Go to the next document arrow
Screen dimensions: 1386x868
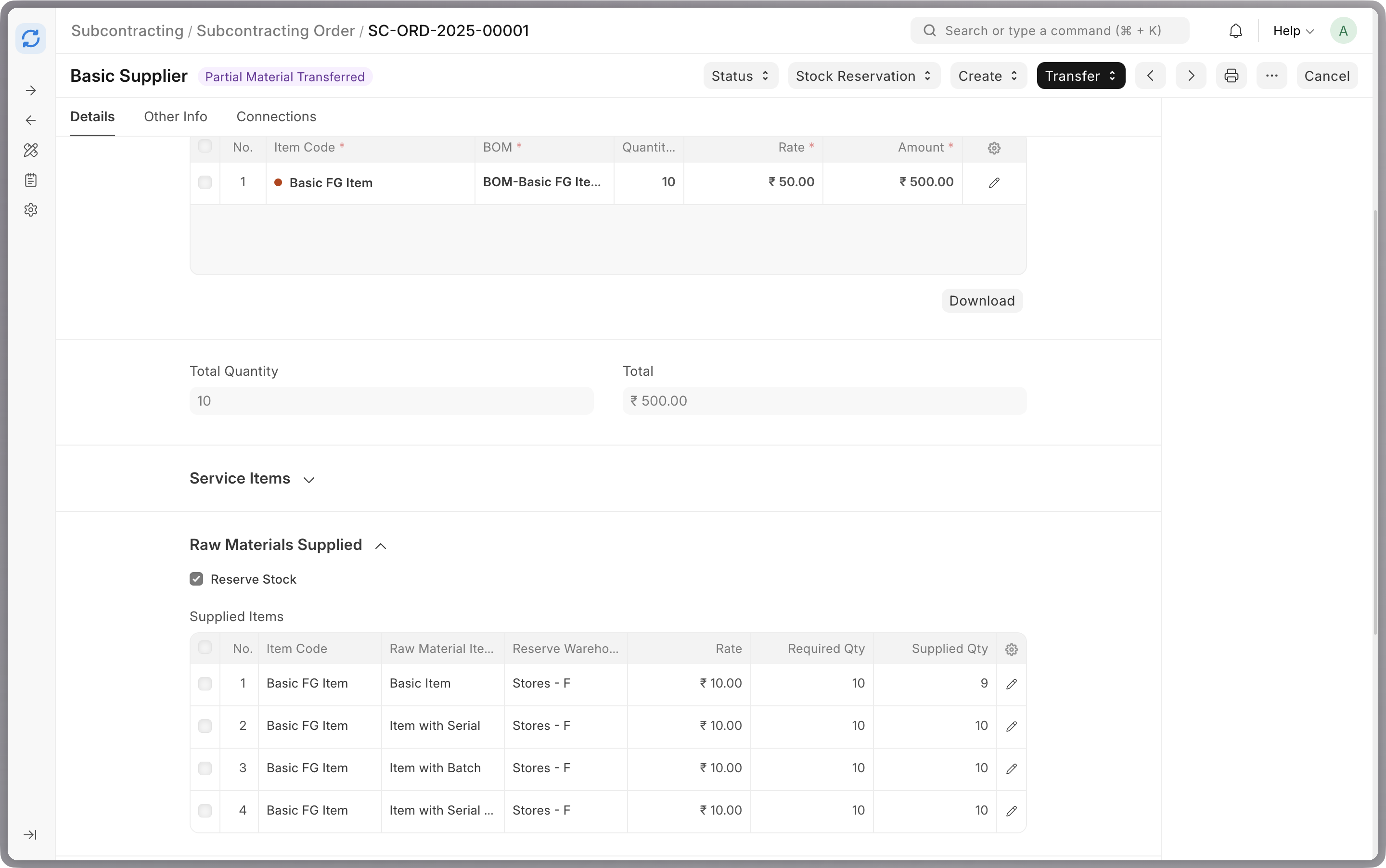(x=1190, y=77)
